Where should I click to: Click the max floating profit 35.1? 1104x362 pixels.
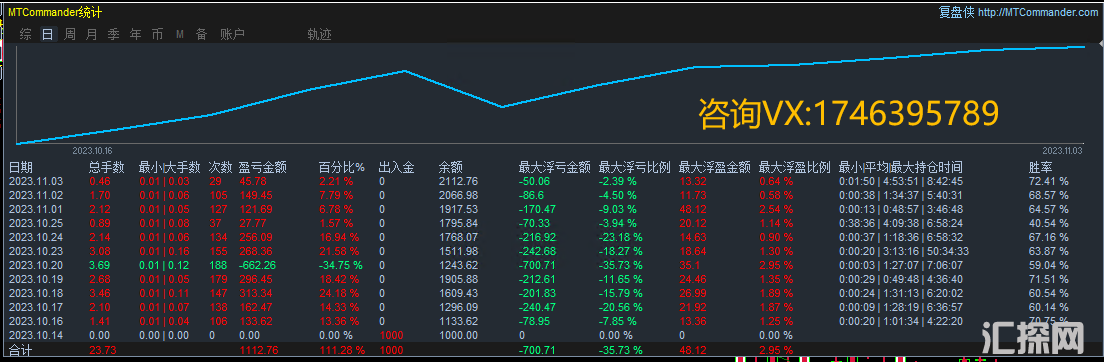pyautogui.click(x=690, y=266)
